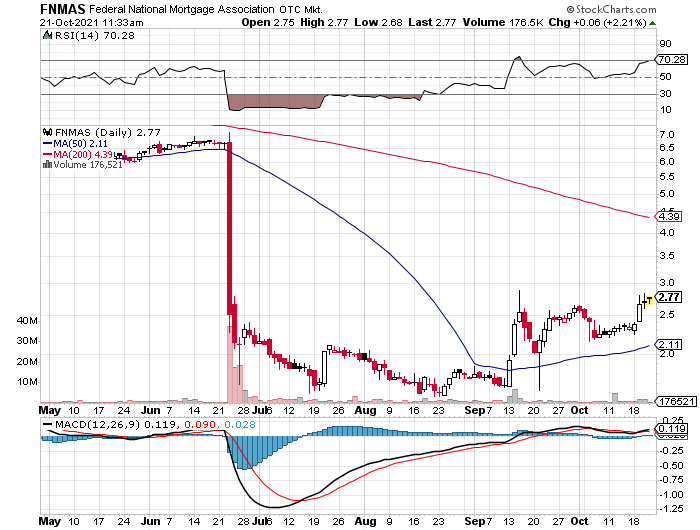
Task: Click the FNMAS ticker symbol heading
Action: coord(63,9)
